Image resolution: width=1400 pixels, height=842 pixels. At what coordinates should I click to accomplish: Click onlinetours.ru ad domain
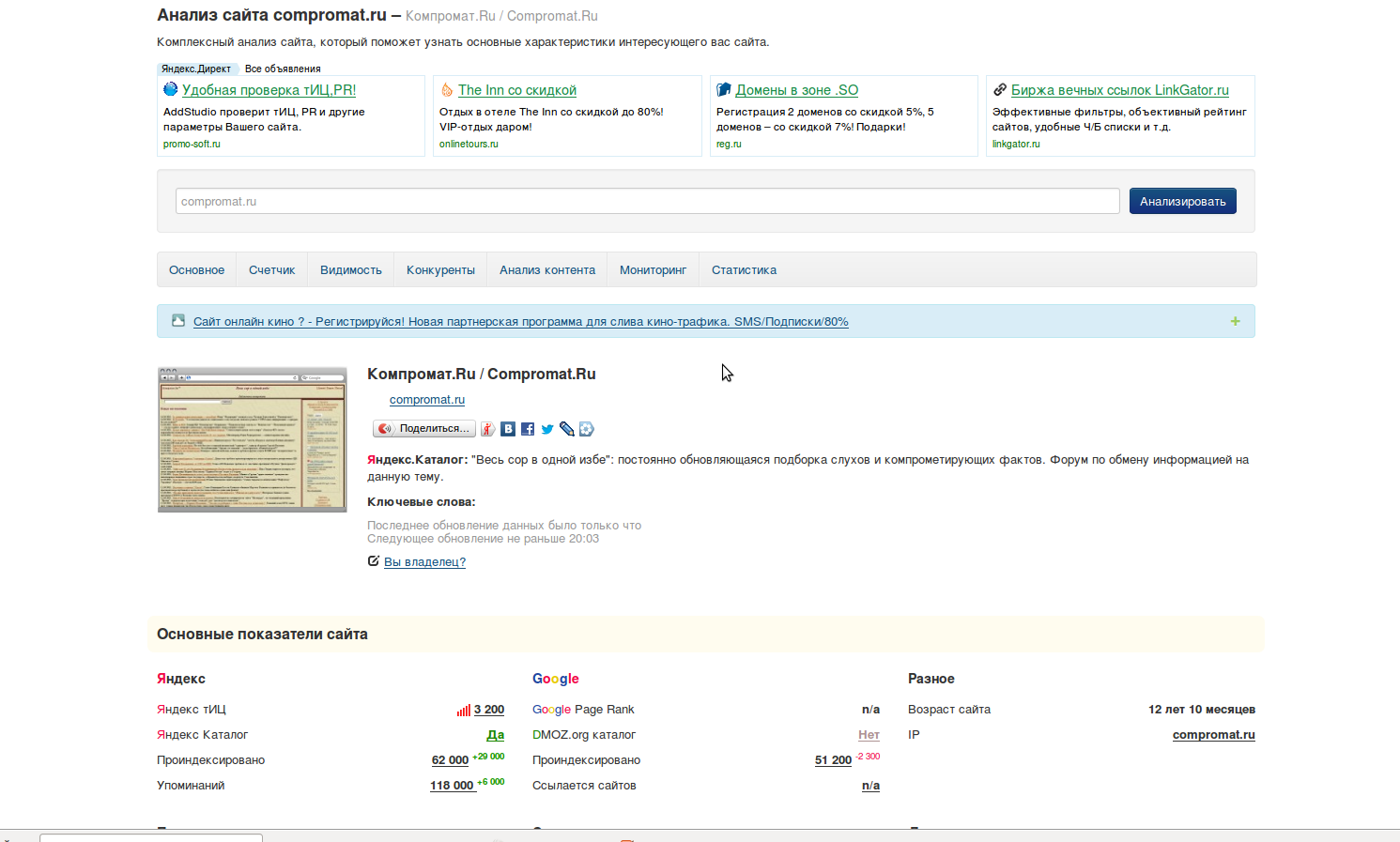pos(469,144)
